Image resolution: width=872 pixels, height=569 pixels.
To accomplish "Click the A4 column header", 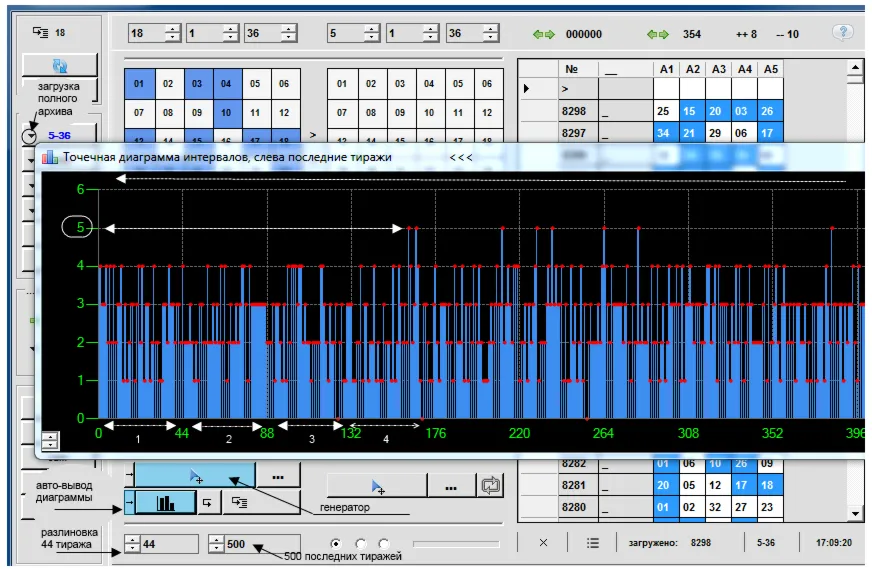I will pos(745,69).
